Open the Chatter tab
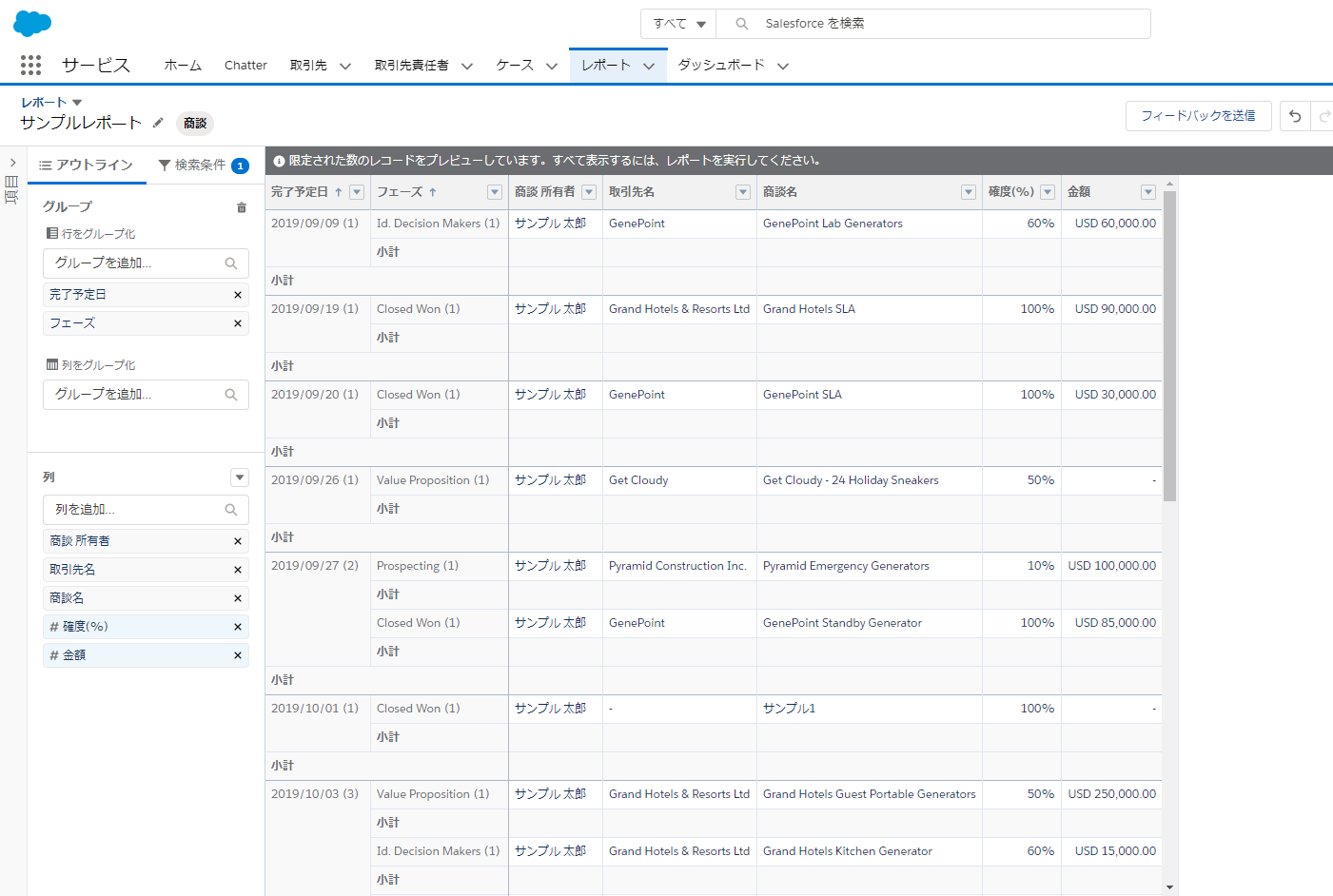This screenshot has width=1333, height=896. 245,65
